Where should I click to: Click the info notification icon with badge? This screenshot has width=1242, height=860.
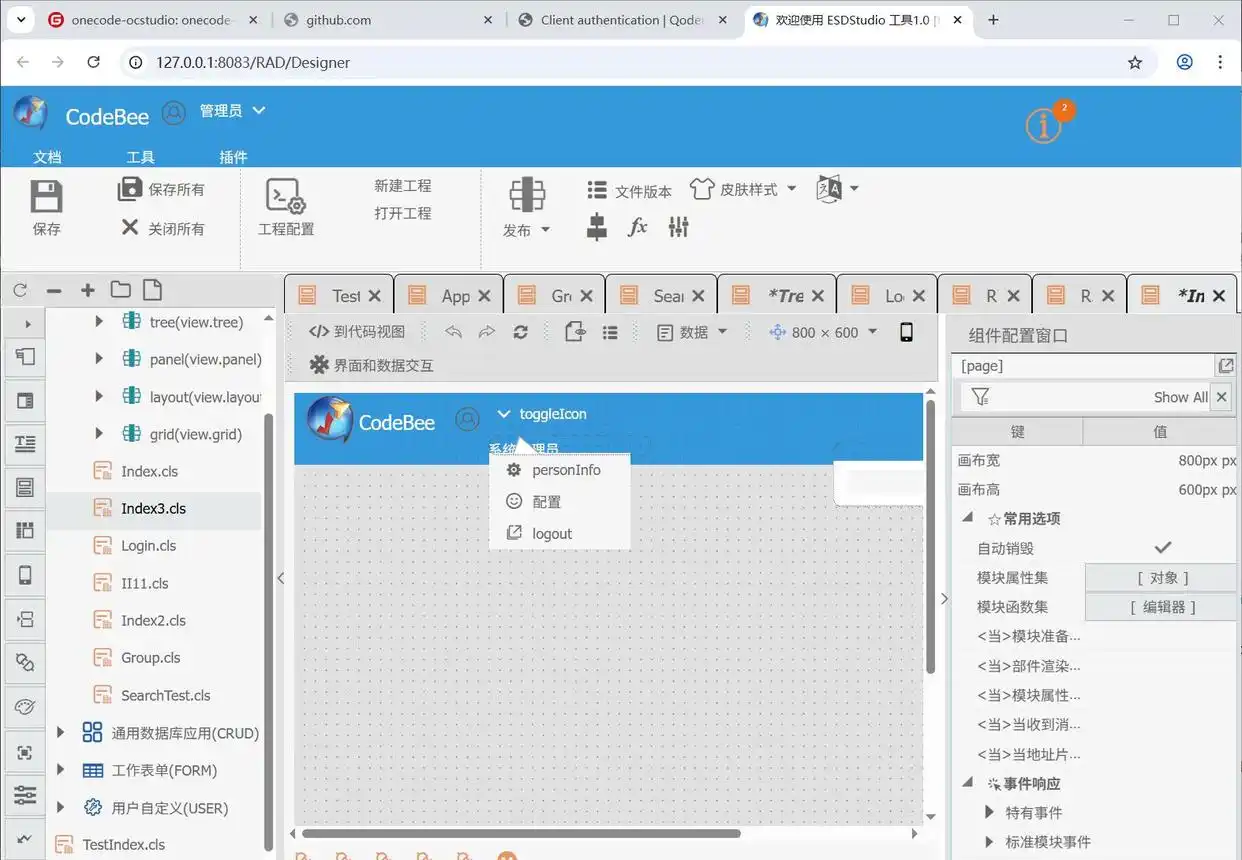1044,125
